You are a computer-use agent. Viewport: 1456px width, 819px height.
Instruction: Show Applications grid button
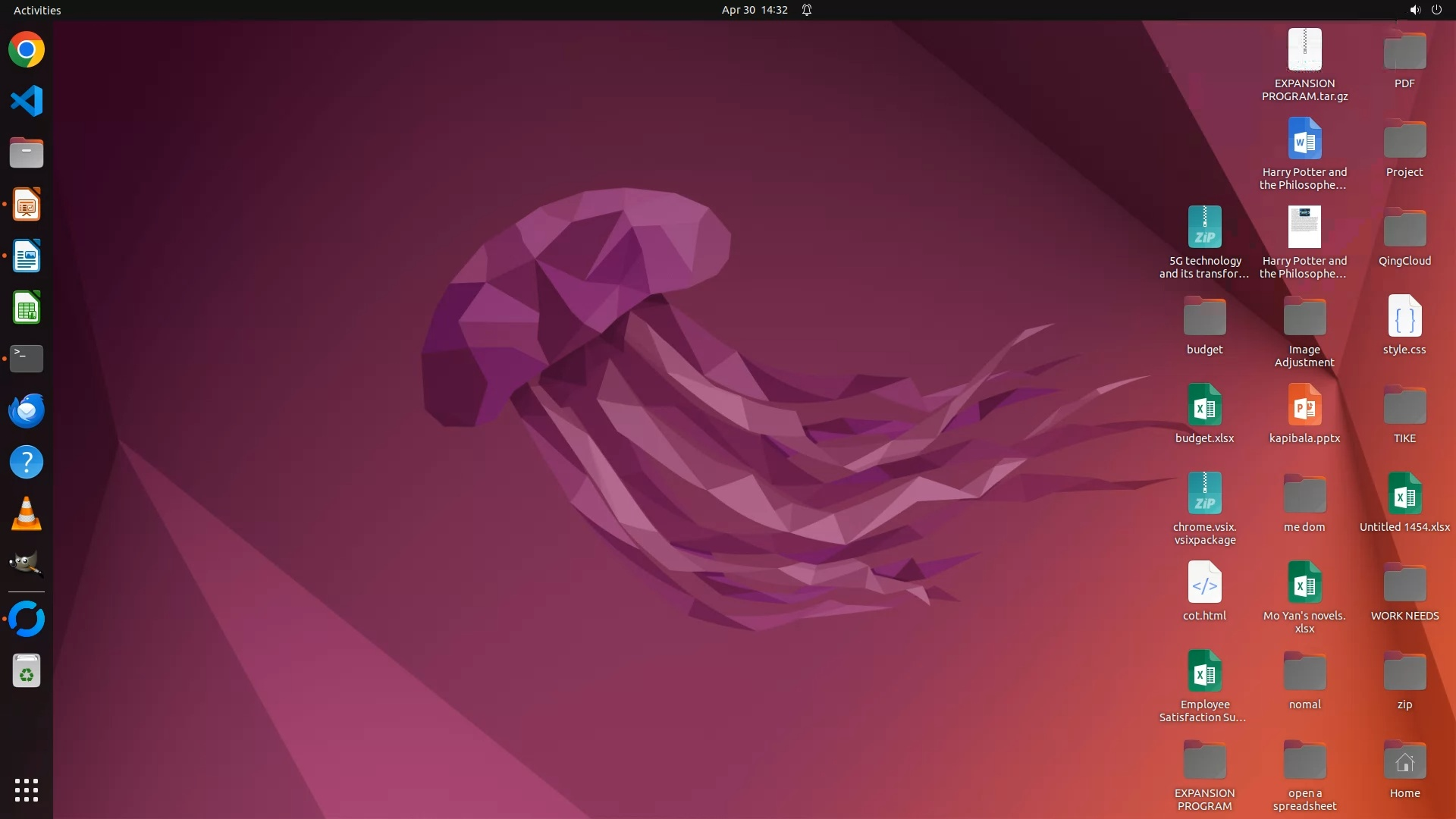coord(27,789)
